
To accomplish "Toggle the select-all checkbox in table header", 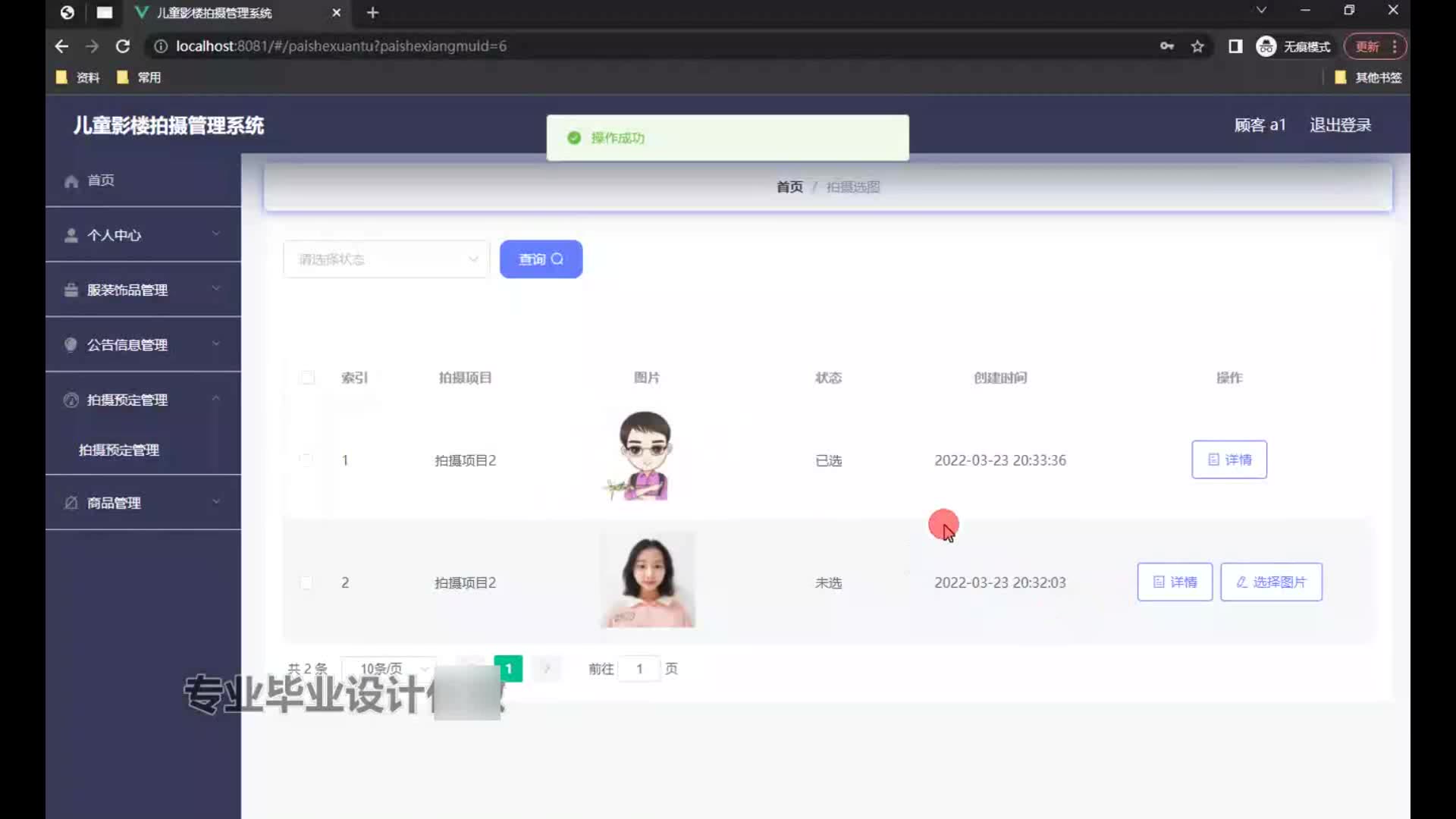I will [x=307, y=378].
